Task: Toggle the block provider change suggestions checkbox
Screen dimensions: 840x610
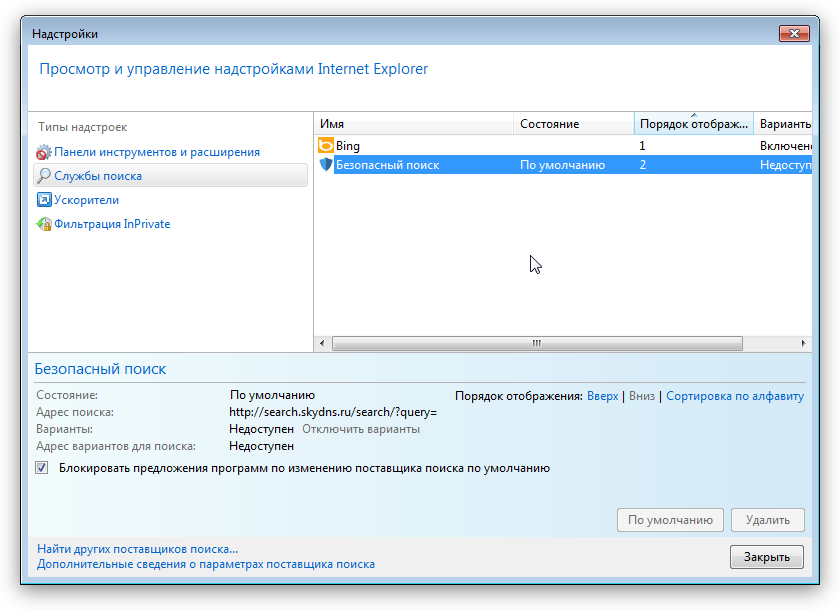Action: click(x=42, y=468)
